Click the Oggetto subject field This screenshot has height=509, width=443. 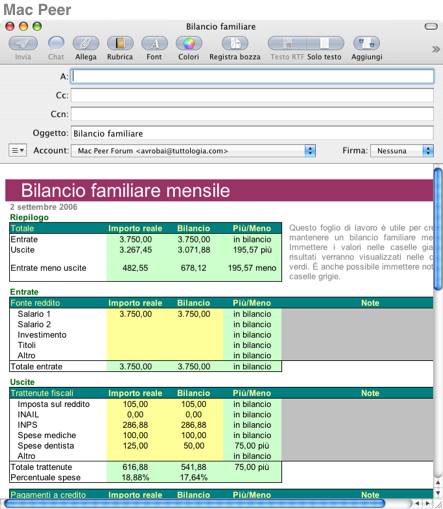click(x=252, y=133)
